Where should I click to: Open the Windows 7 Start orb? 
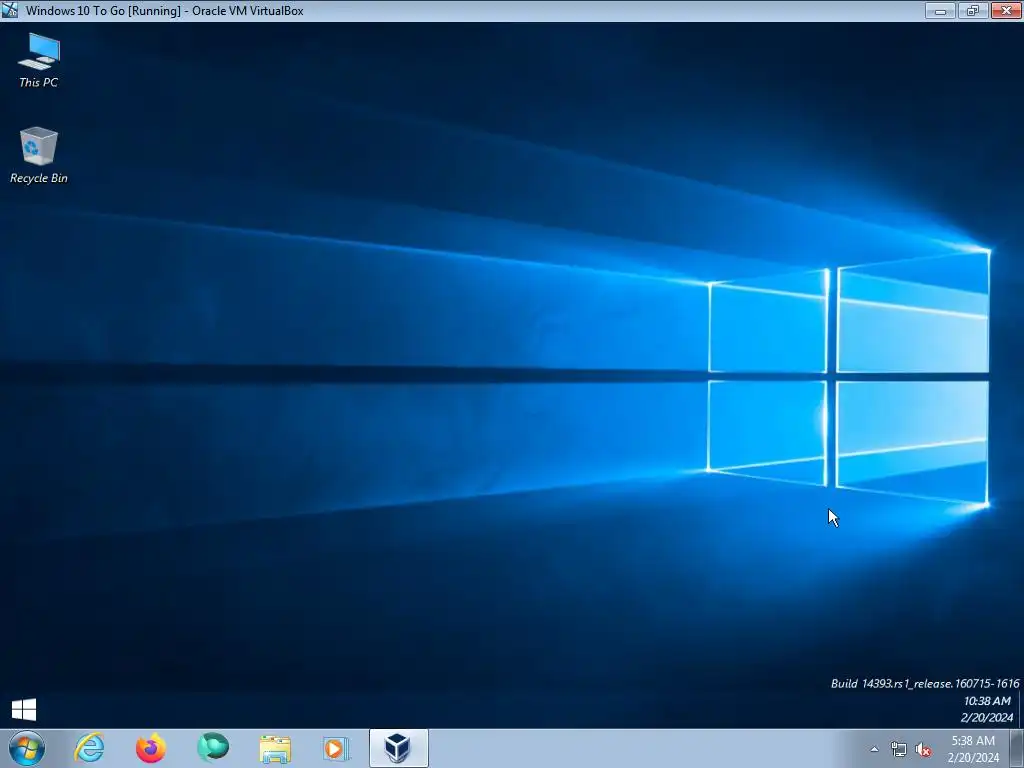[27, 748]
